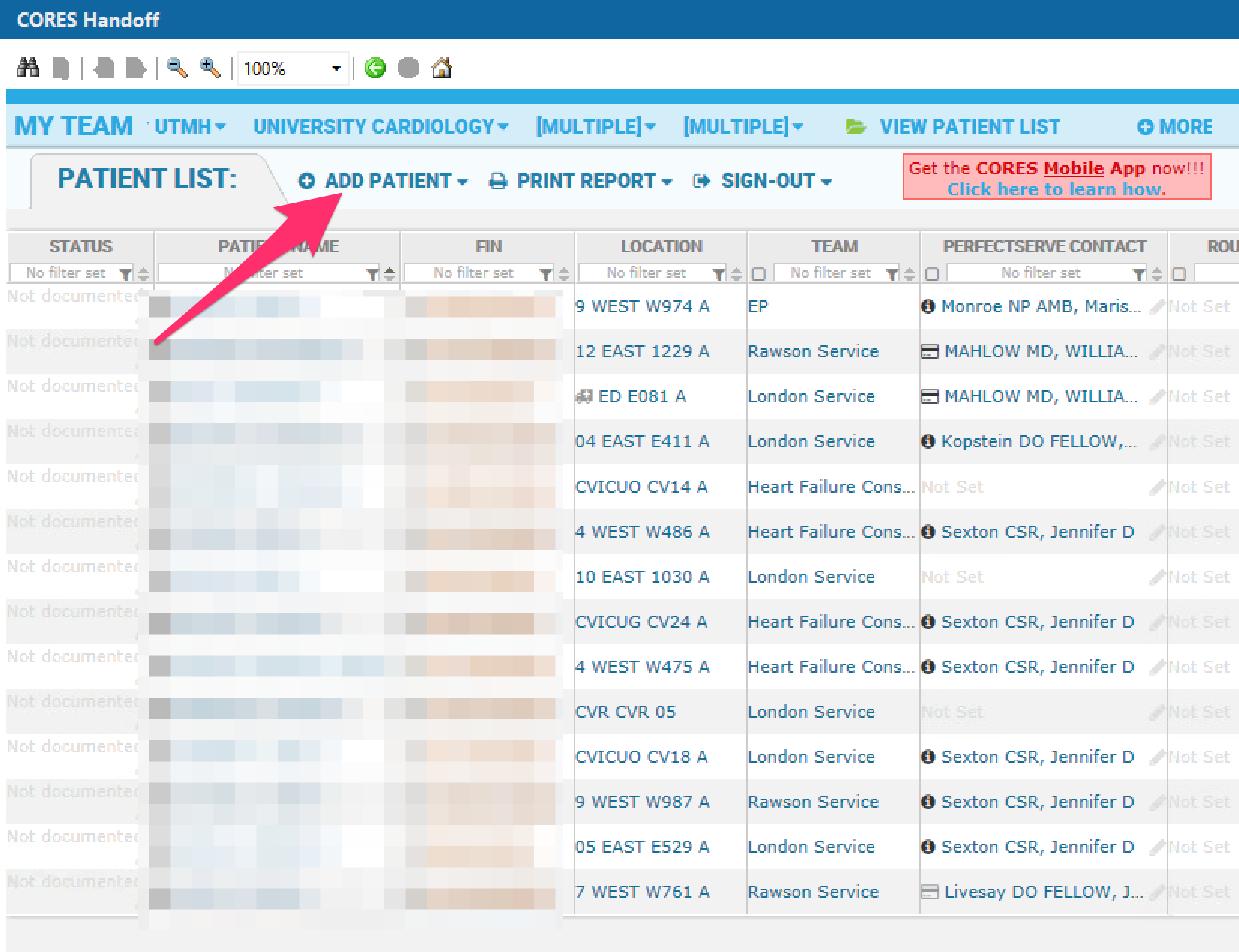Click the gray first page icon
The width and height of the screenshot is (1239, 952).
tap(61, 68)
